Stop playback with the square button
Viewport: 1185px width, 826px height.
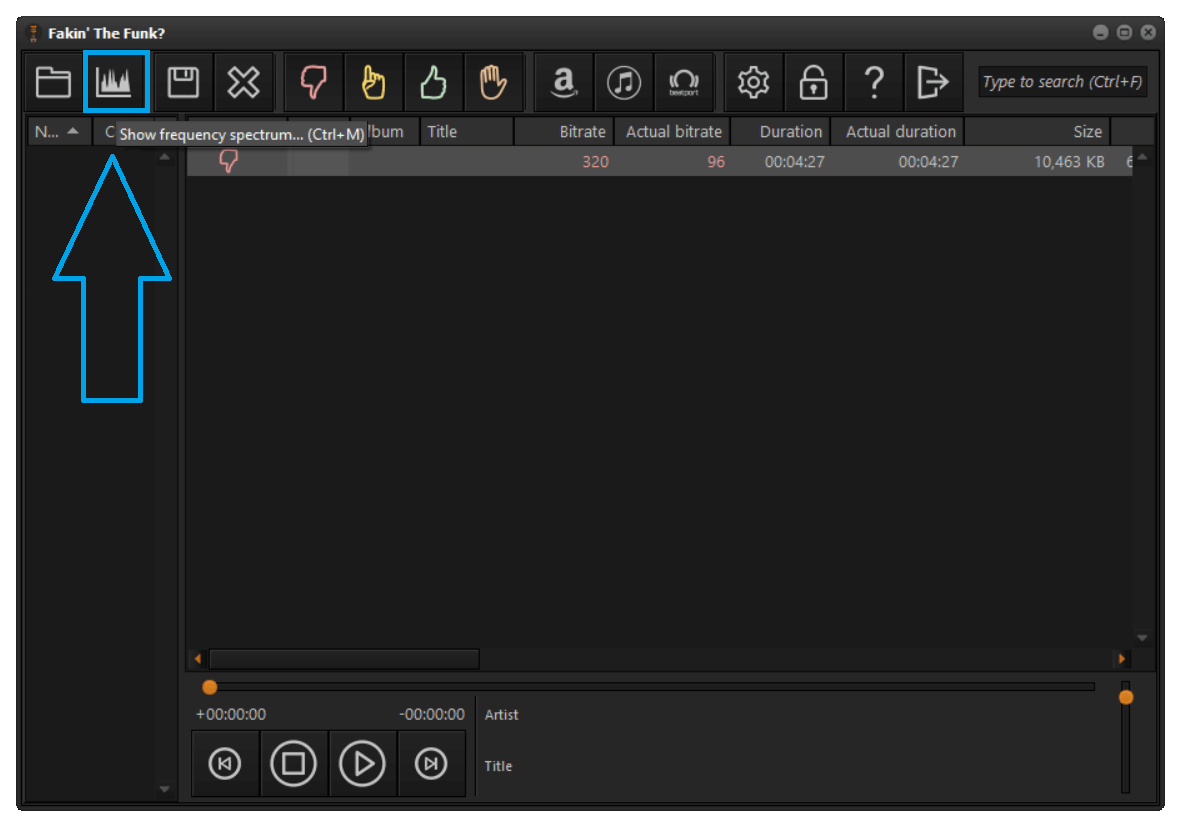point(294,763)
